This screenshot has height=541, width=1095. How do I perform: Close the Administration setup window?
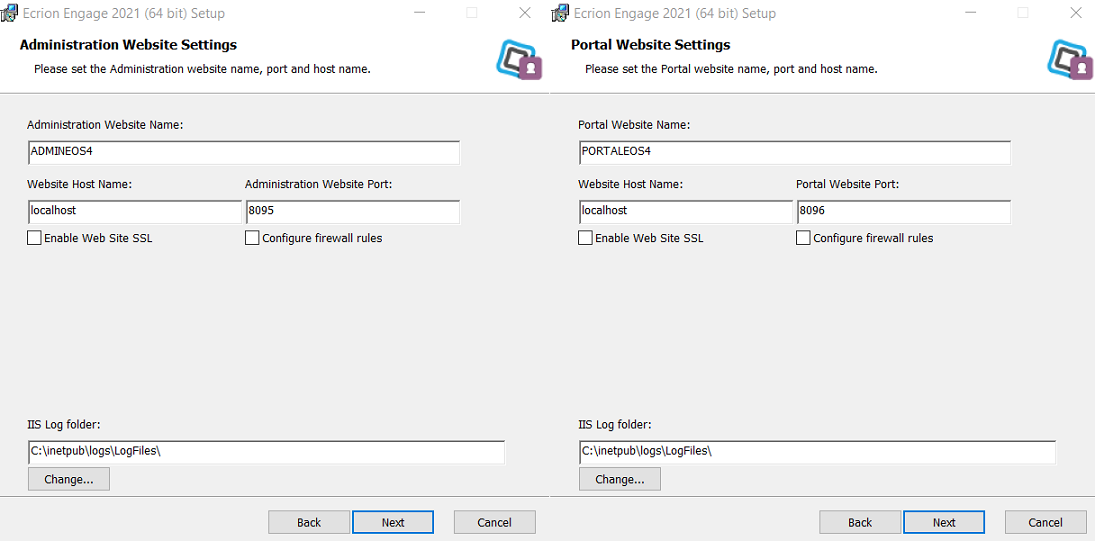pos(525,13)
